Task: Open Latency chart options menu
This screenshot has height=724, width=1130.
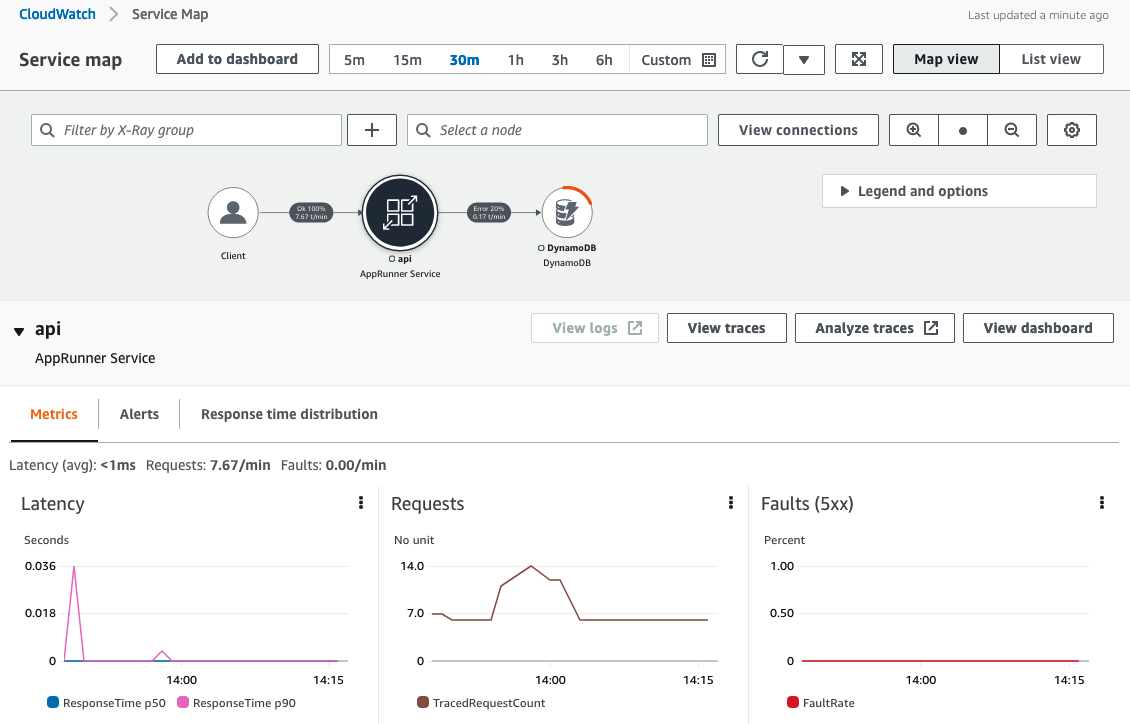Action: tap(361, 503)
